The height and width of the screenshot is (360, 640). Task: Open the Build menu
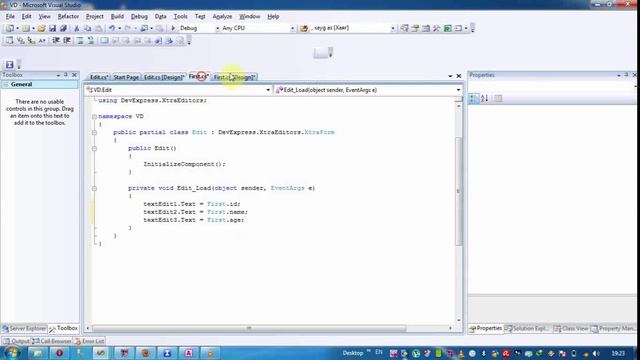117,16
